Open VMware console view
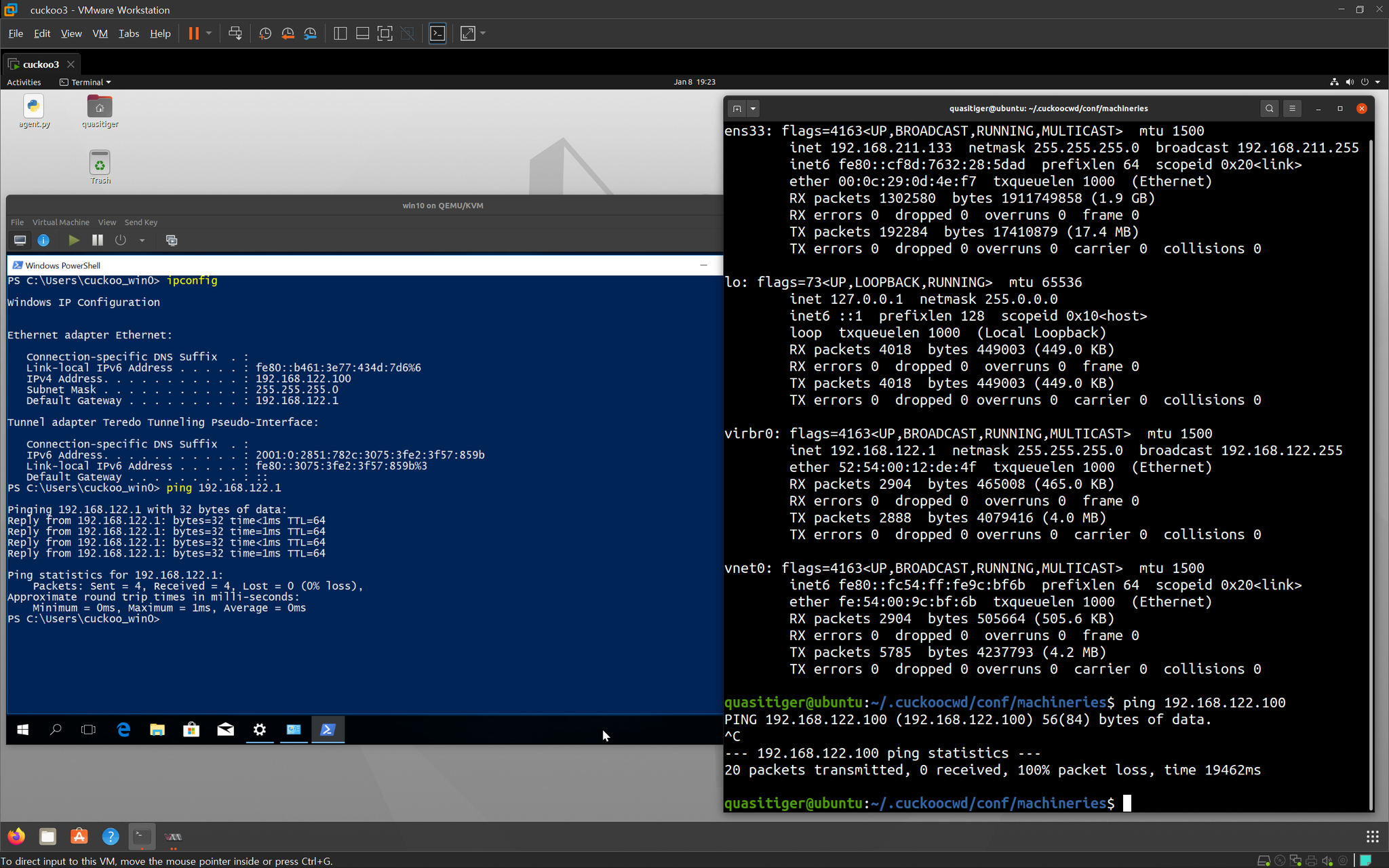The height and width of the screenshot is (868, 1389). pos(437,33)
